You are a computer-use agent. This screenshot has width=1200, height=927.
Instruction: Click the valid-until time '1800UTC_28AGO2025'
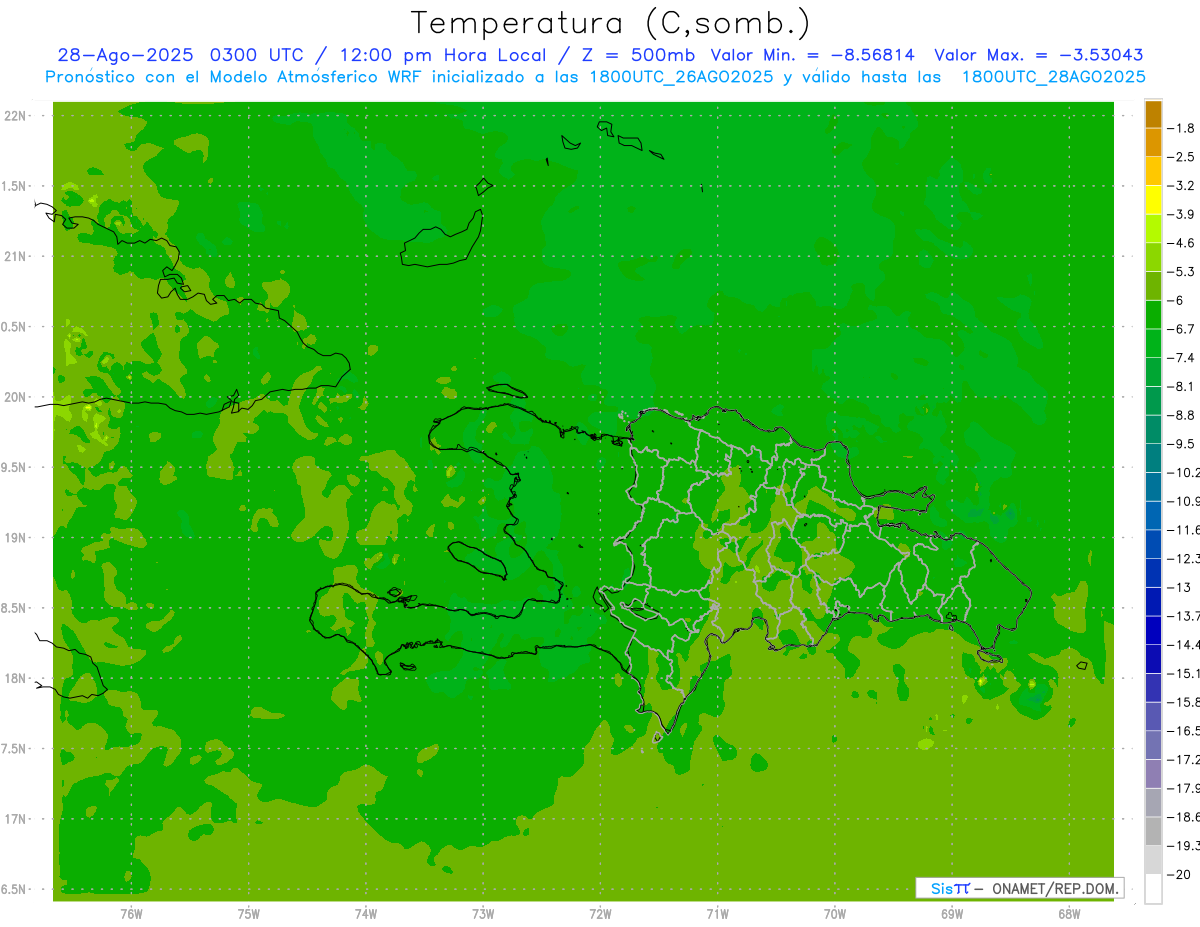[1053, 77]
